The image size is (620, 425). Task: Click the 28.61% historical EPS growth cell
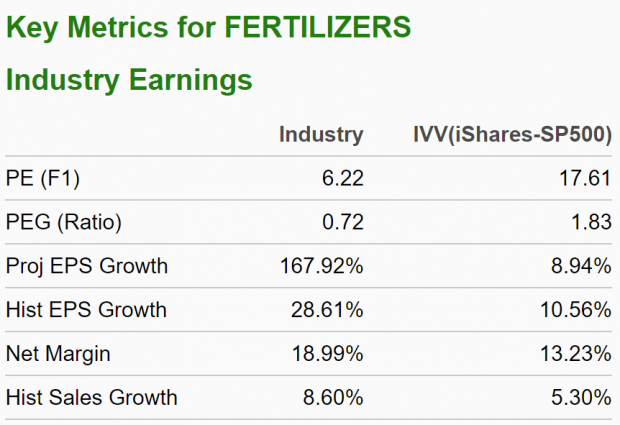tap(329, 310)
